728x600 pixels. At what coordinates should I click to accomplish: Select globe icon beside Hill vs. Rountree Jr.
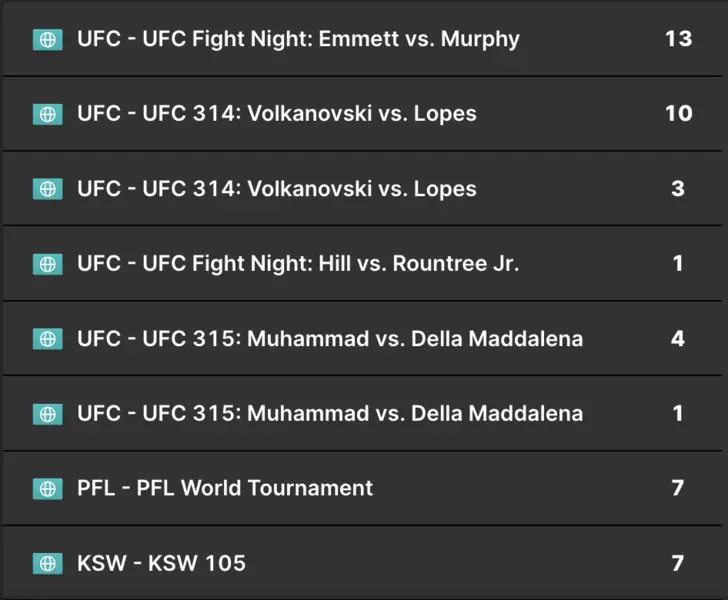point(47,264)
